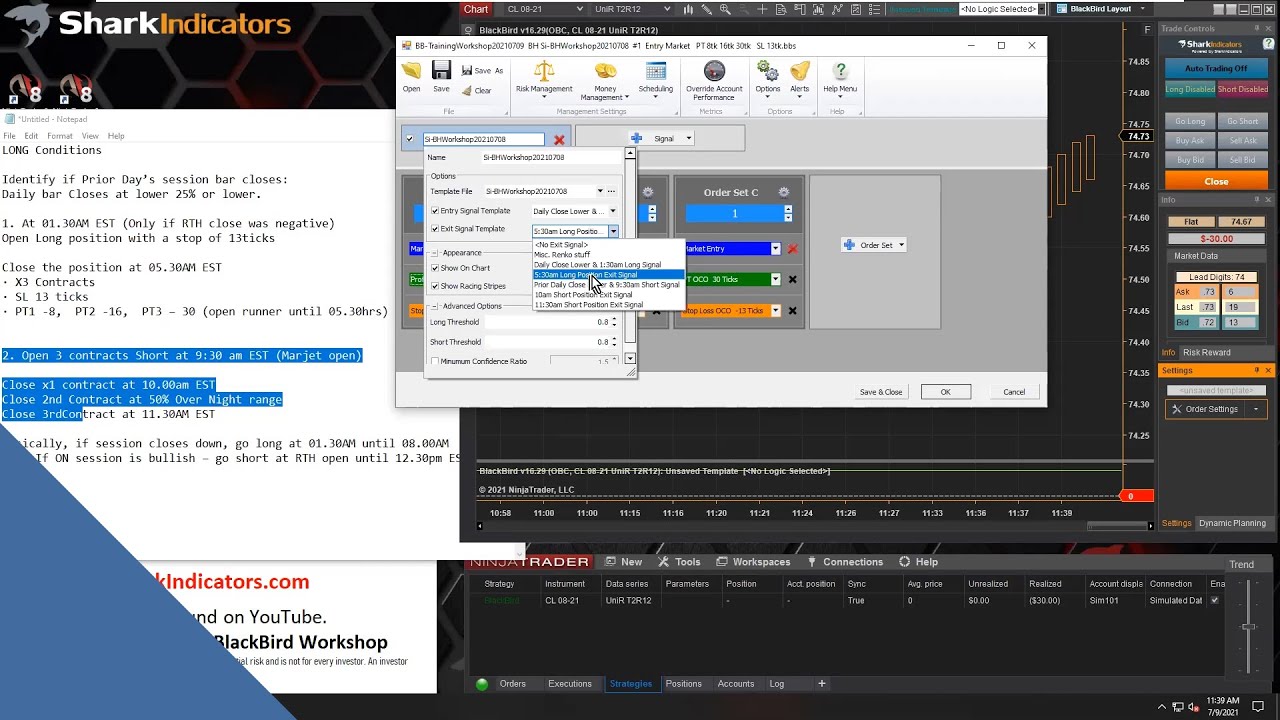
Task: Select 11:30am Short Position Exit Signal
Action: coord(588,305)
